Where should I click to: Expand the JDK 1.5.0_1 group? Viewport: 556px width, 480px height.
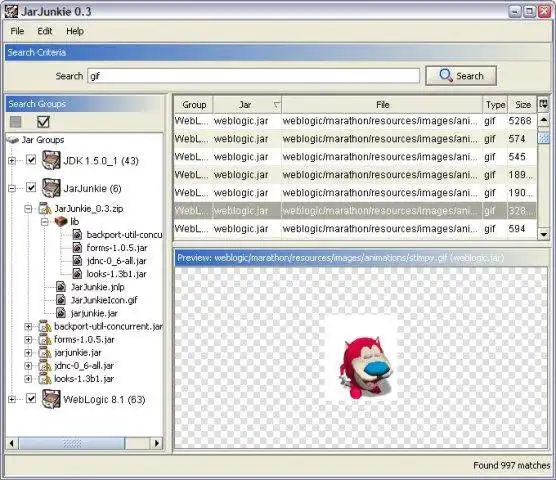pyautogui.click(x=12, y=161)
